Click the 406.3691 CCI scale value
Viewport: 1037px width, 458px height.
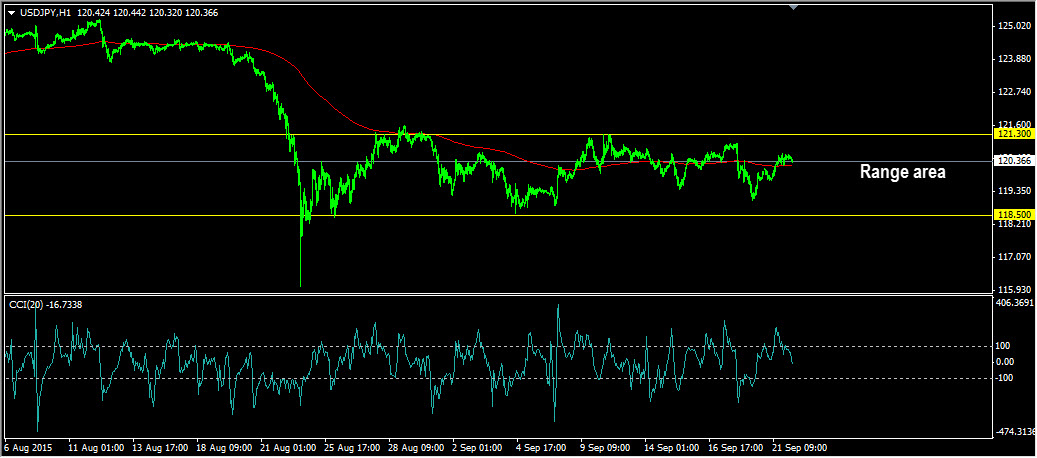pyautogui.click(x=1016, y=303)
